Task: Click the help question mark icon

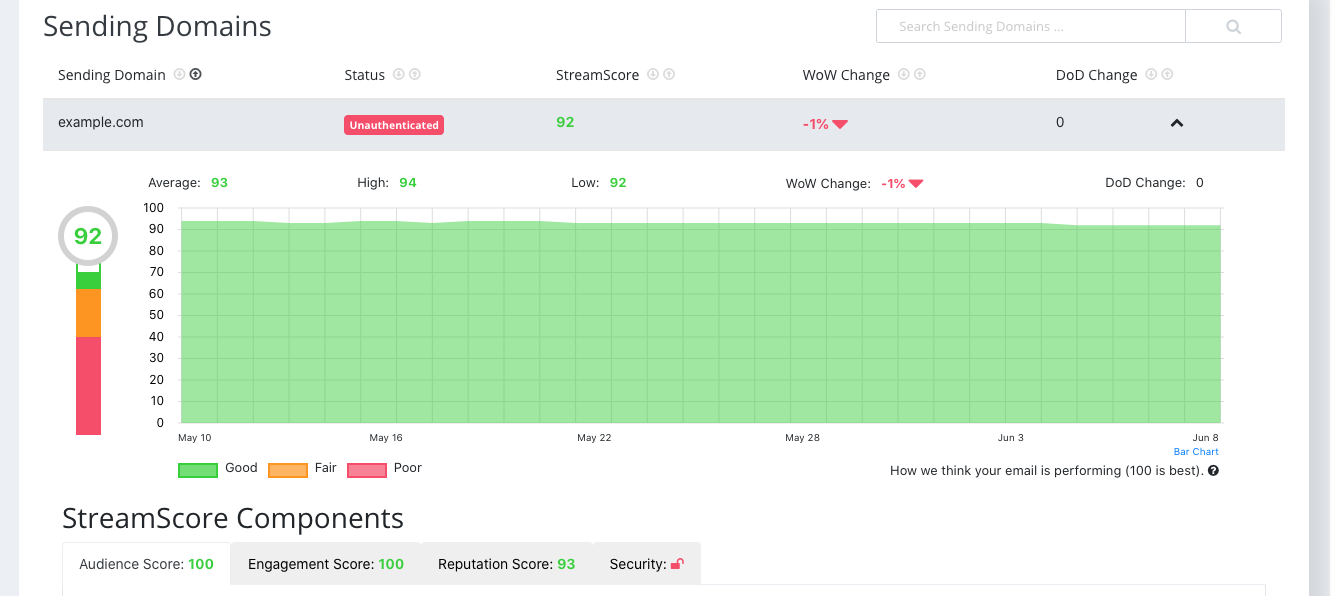Action: (1213, 471)
